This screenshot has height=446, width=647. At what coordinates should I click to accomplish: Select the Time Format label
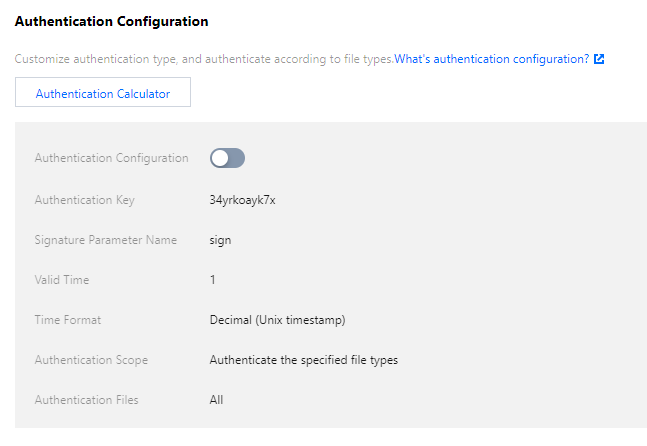tap(68, 320)
